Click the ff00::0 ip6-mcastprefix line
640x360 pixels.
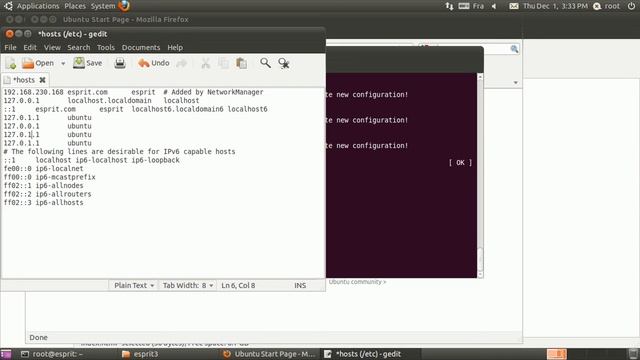49,177
